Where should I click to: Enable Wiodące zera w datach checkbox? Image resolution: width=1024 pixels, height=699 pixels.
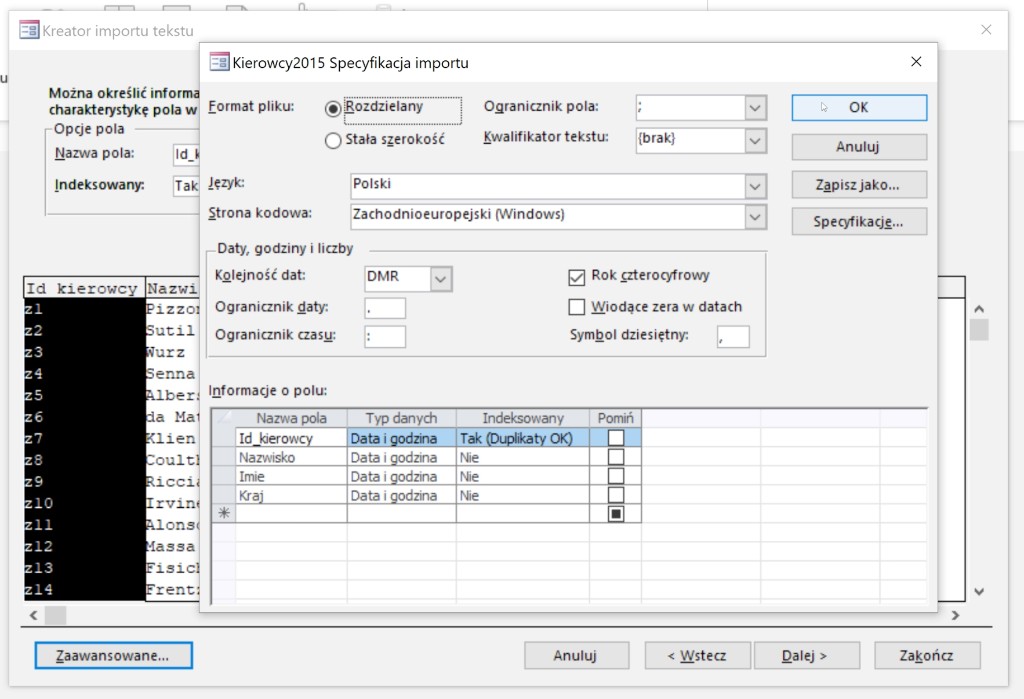click(576, 307)
